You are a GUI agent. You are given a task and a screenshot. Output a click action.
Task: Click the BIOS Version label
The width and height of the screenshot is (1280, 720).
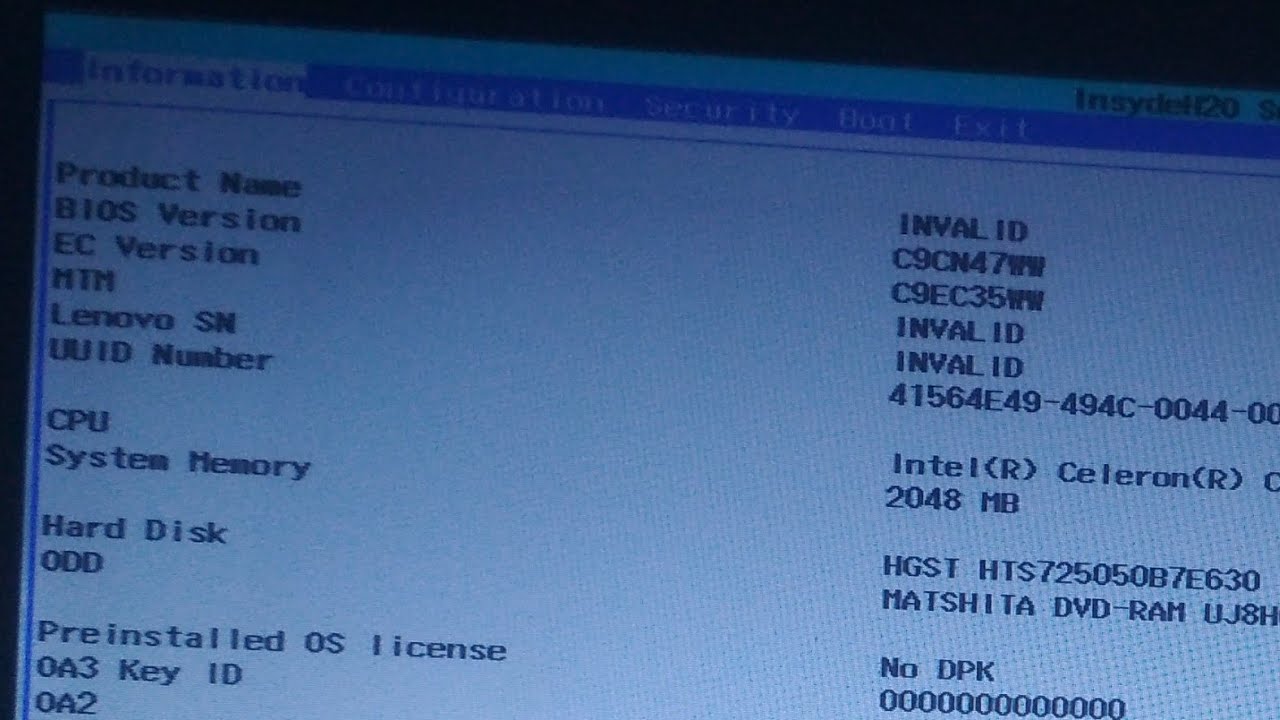[177, 215]
